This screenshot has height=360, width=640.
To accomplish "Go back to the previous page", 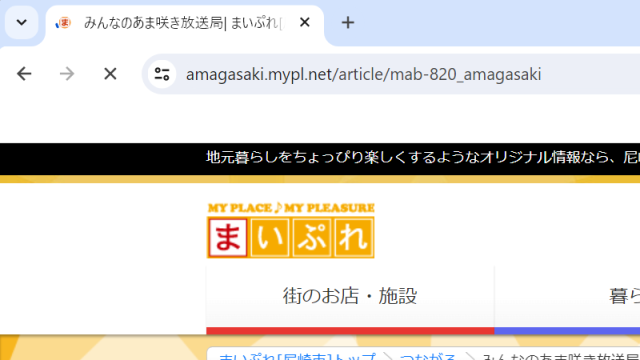I will click(x=24, y=74).
